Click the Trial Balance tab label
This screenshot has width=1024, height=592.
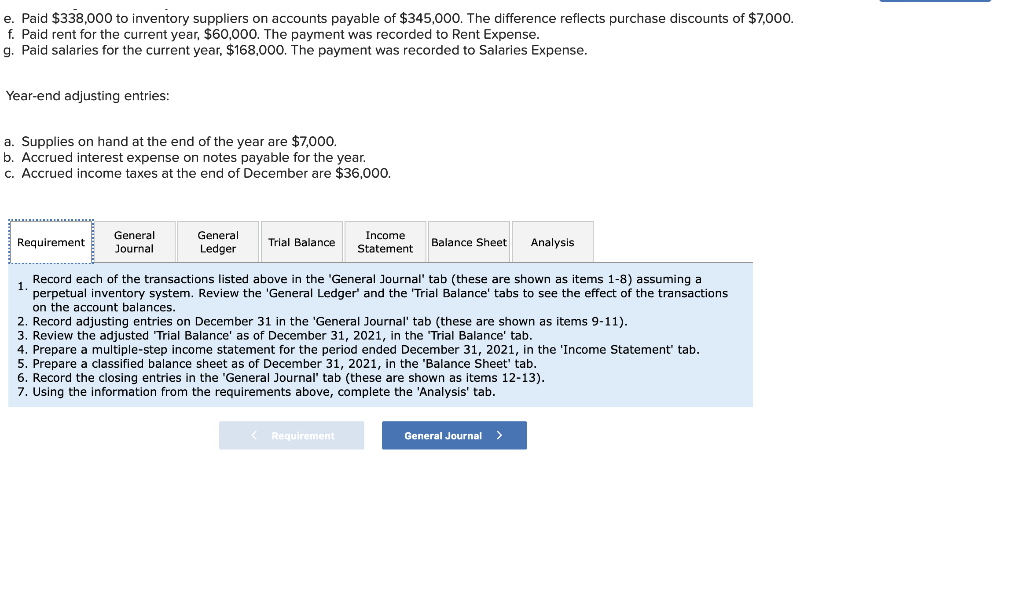point(301,241)
